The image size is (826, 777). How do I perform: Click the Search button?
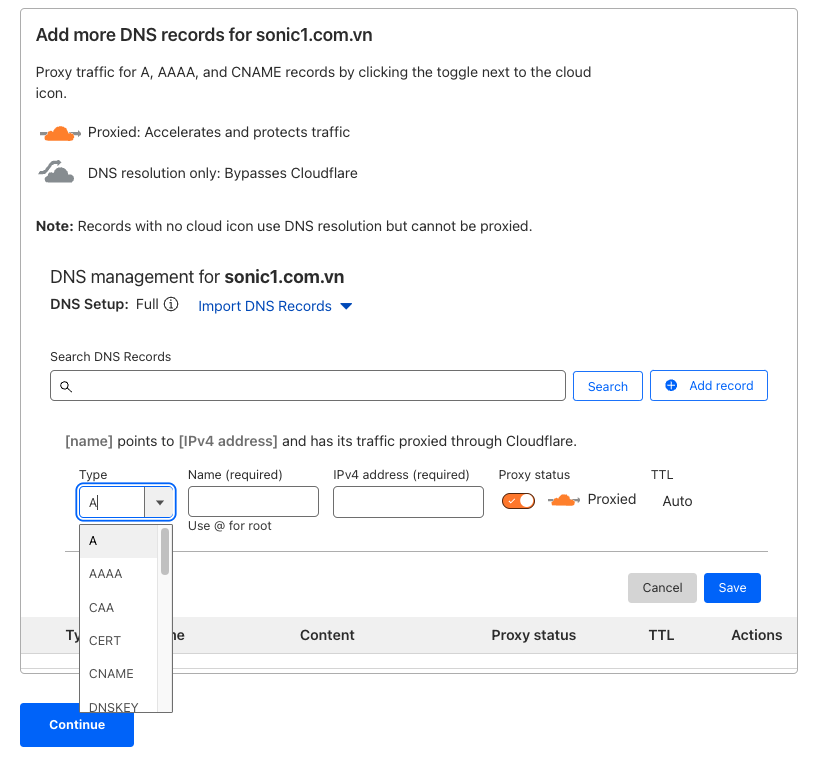(607, 386)
